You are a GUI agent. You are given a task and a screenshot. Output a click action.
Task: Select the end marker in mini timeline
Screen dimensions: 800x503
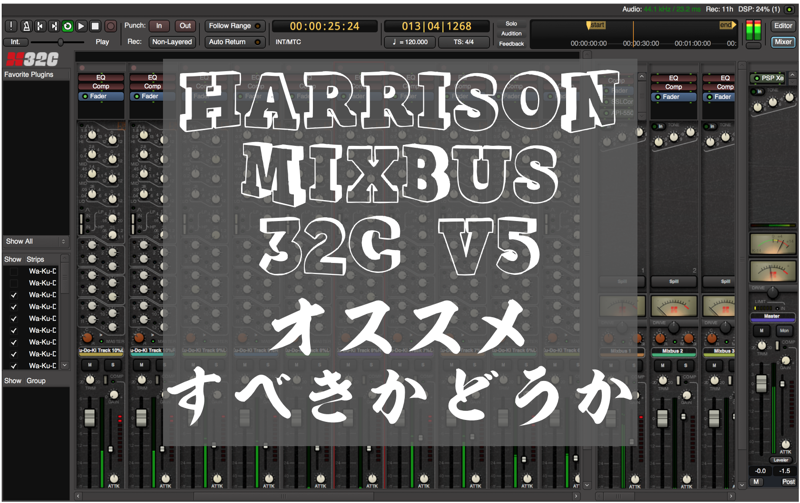[727, 24]
